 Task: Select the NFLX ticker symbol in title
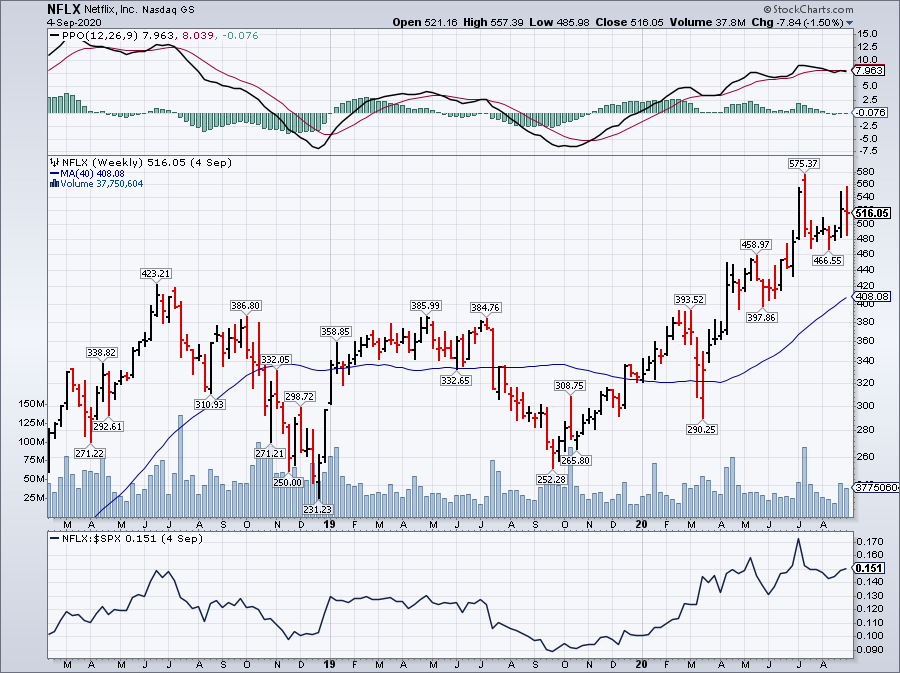coord(64,9)
